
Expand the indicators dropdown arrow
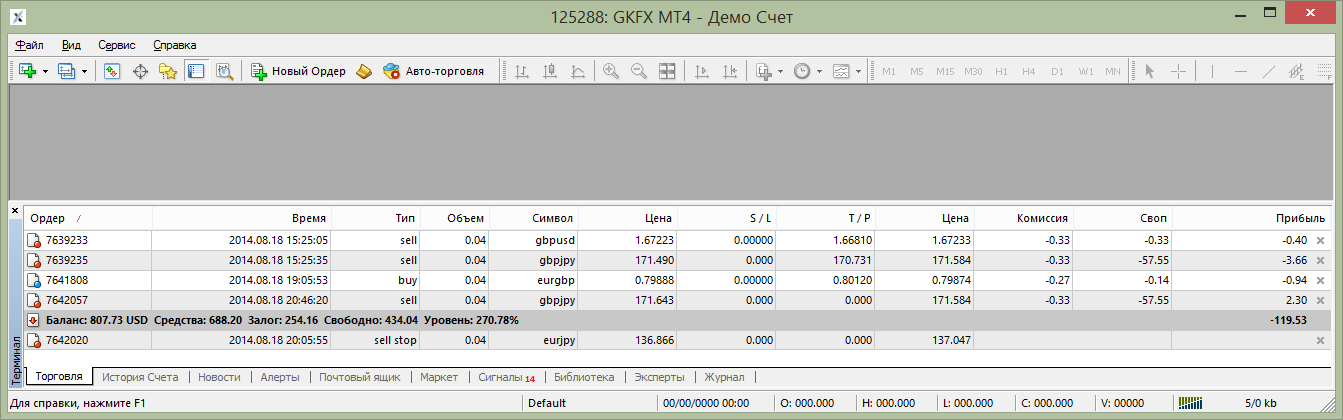[x=781, y=72]
